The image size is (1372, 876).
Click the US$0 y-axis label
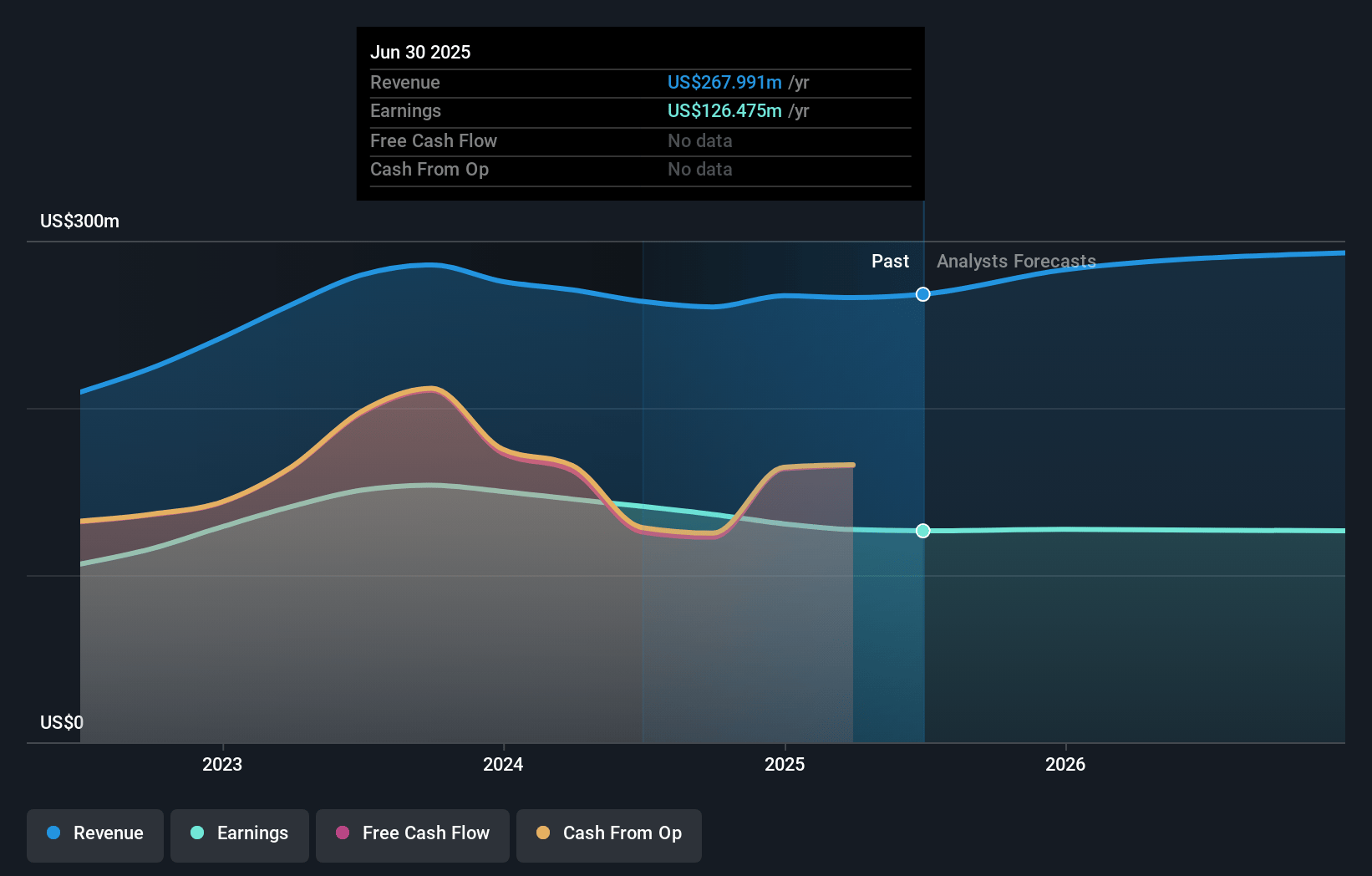pos(62,722)
